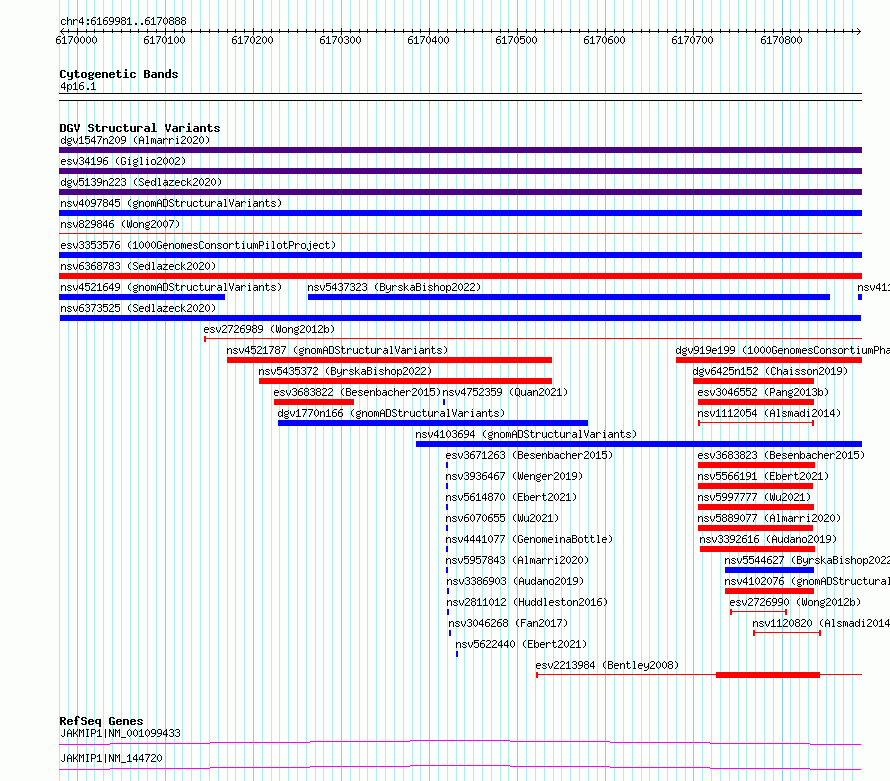Open nsv3386903 (Audano2019) variant
The height and width of the screenshot is (781, 890).
[x=515, y=581]
